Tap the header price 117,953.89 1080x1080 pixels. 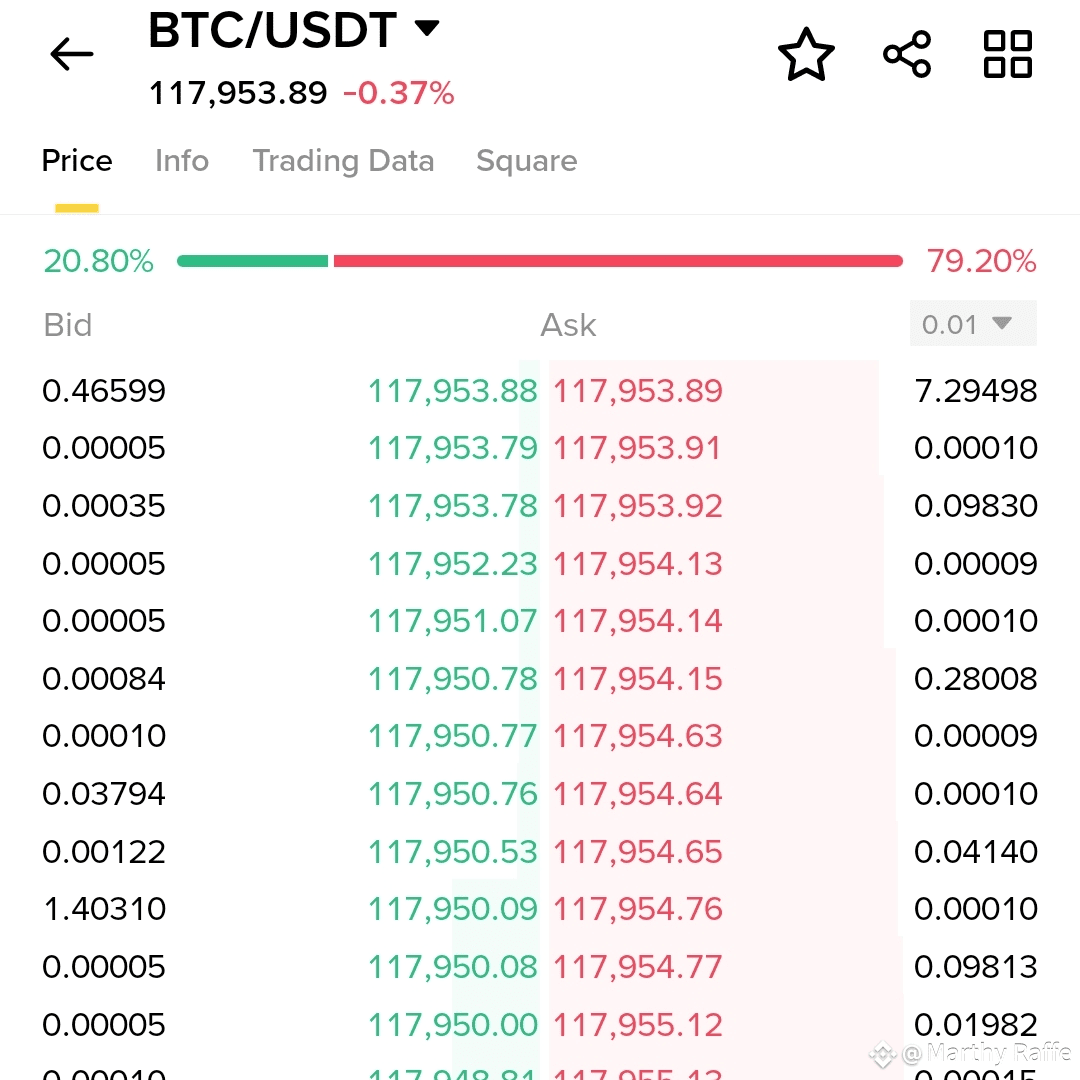(238, 93)
